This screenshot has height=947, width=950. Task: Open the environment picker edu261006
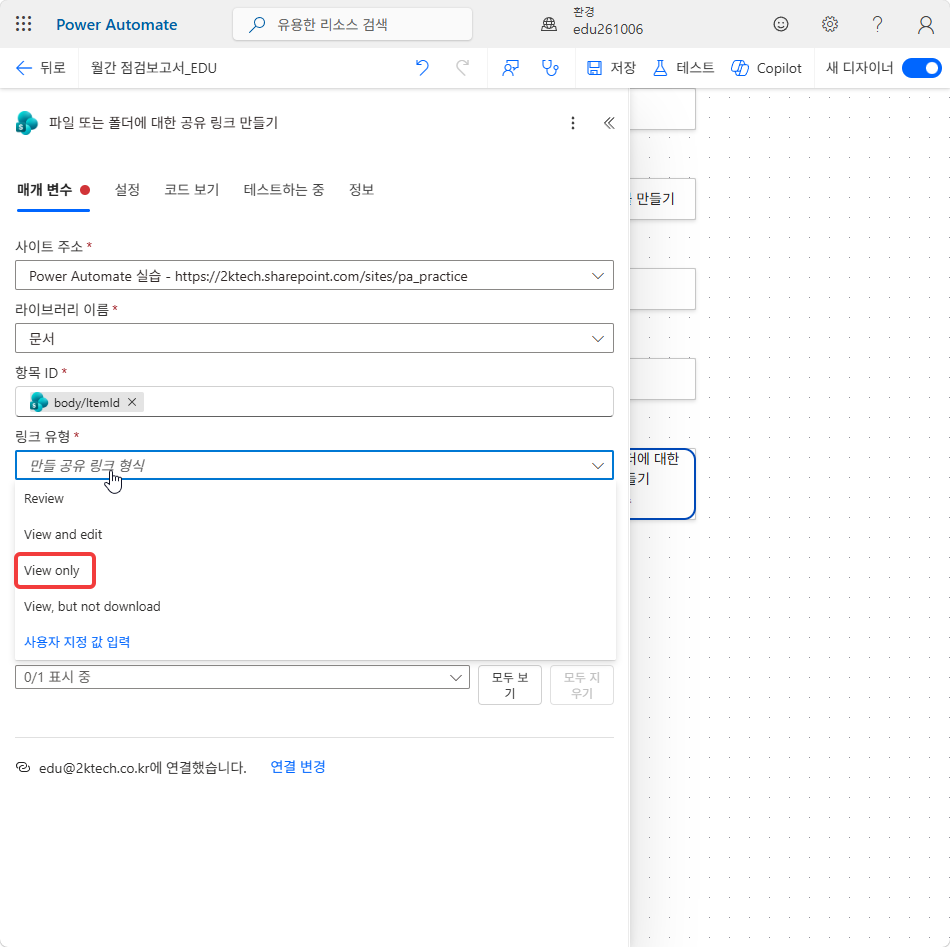592,22
